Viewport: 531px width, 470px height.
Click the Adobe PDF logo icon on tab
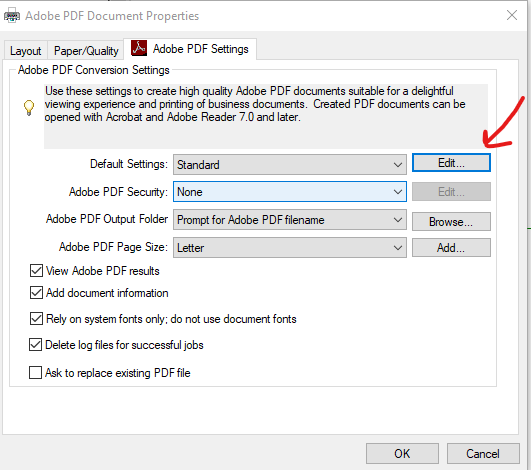139,48
